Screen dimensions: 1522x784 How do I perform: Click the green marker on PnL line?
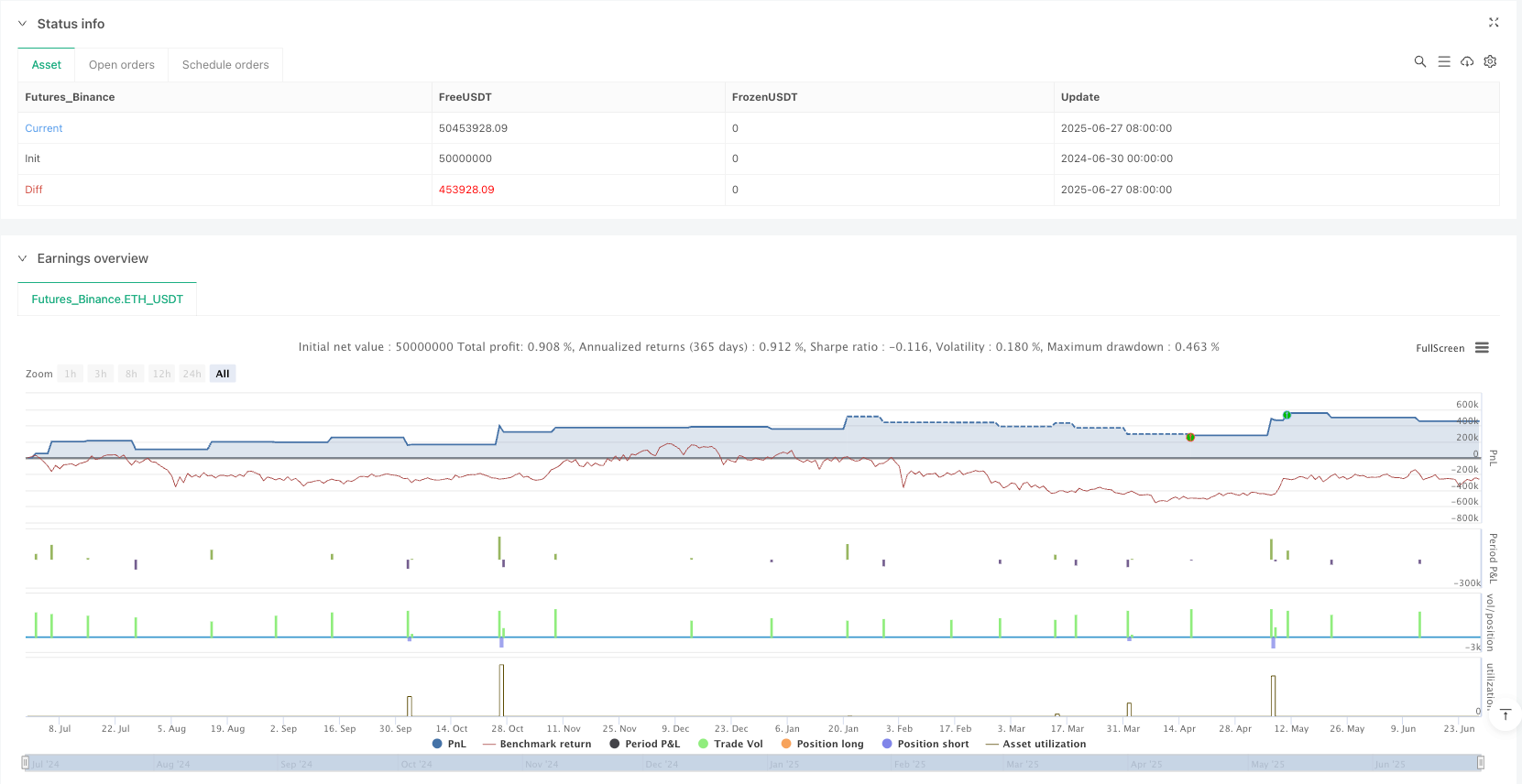[x=1287, y=415]
